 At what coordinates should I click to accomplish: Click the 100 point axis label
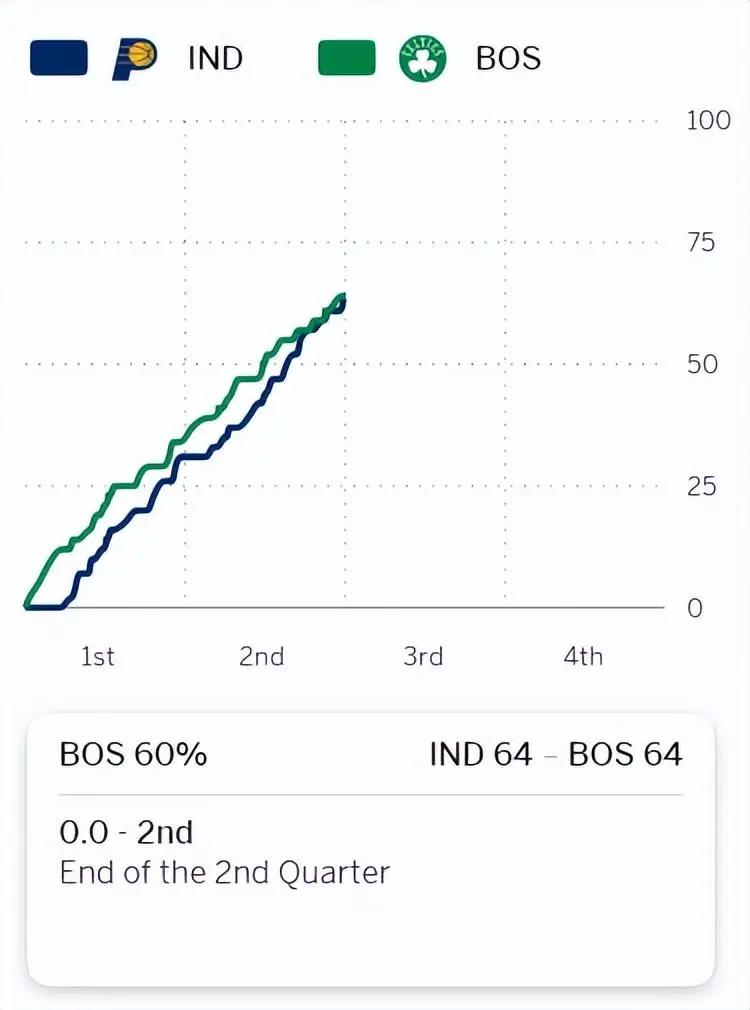tap(709, 121)
